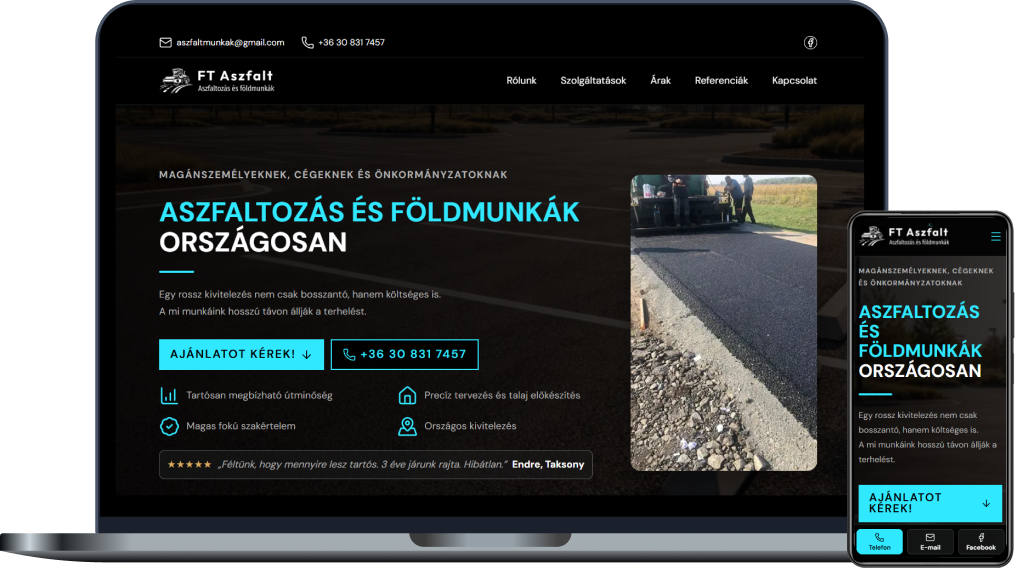Open the hamburger menu on the phone
1016x573 pixels.
(995, 237)
